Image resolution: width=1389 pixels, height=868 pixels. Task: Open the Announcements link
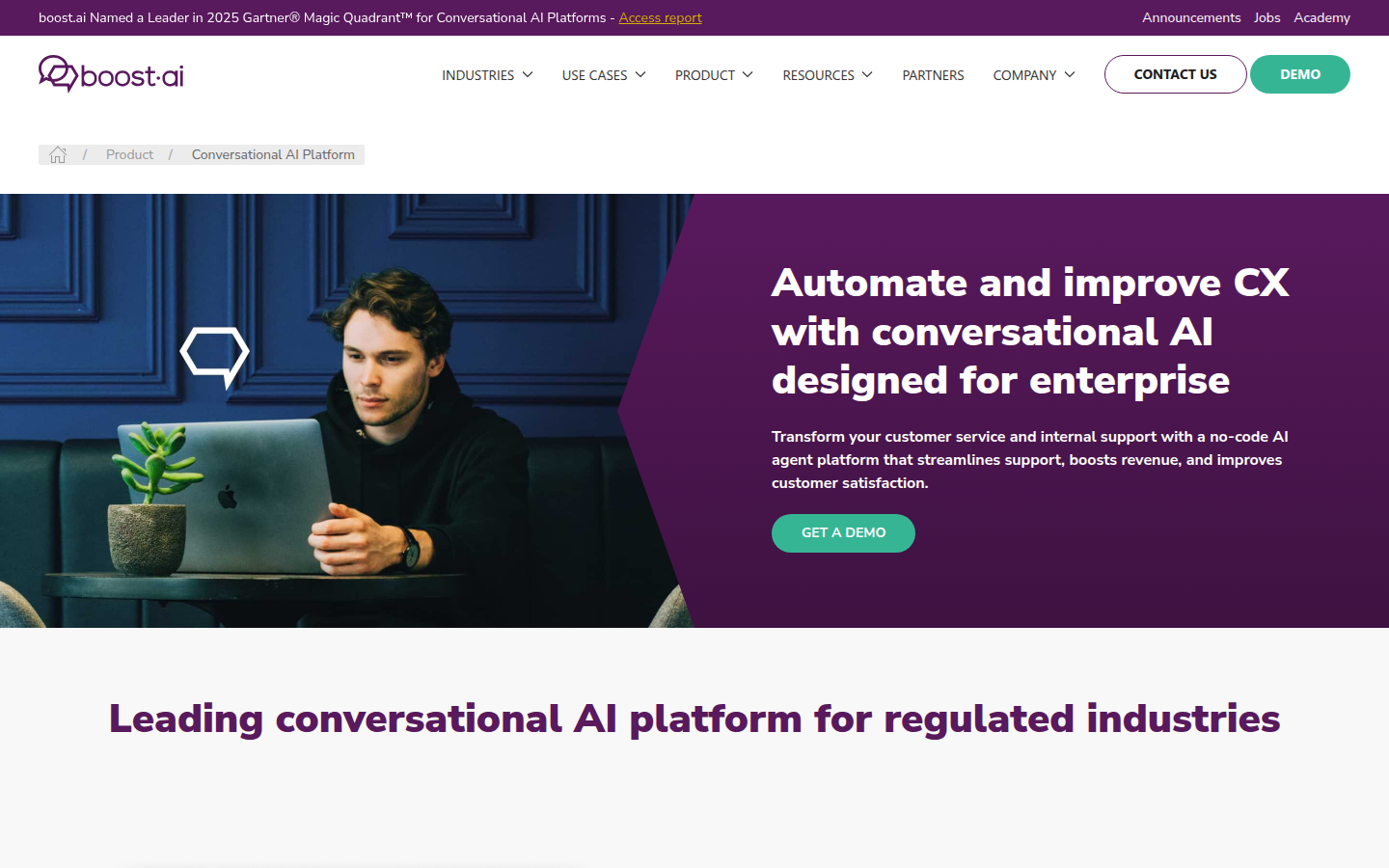1191,17
